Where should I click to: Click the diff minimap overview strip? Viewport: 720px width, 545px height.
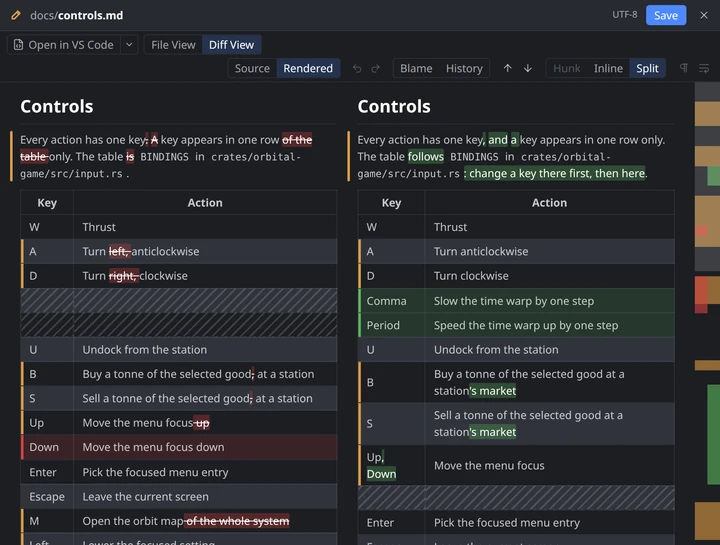pos(707,313)
